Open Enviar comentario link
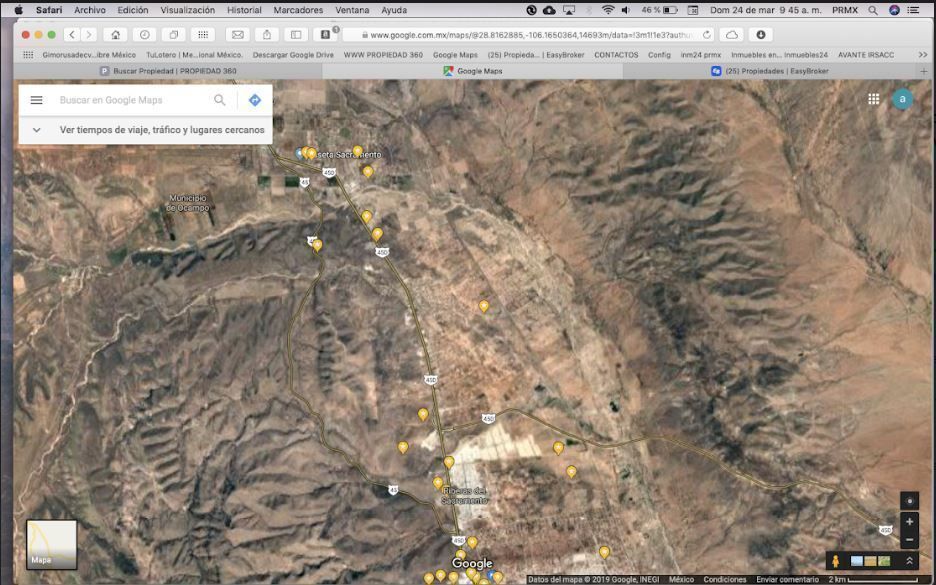936x585 pixels. tap(787, 579)
